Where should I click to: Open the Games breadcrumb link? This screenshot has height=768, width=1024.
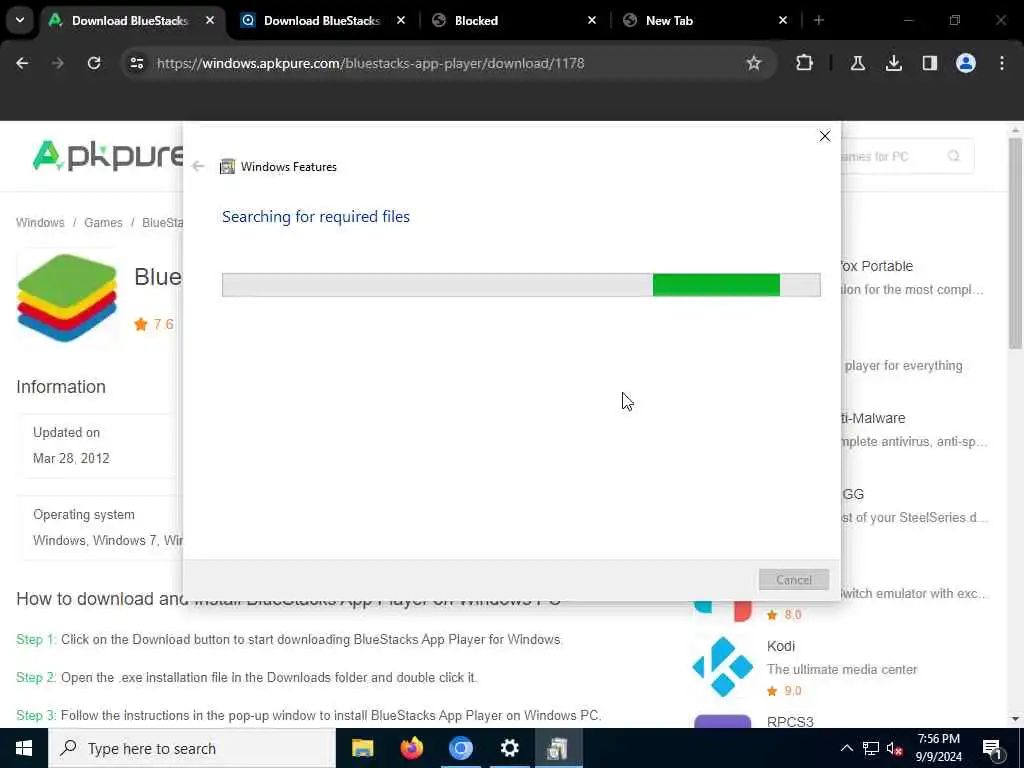pos(103,223)
